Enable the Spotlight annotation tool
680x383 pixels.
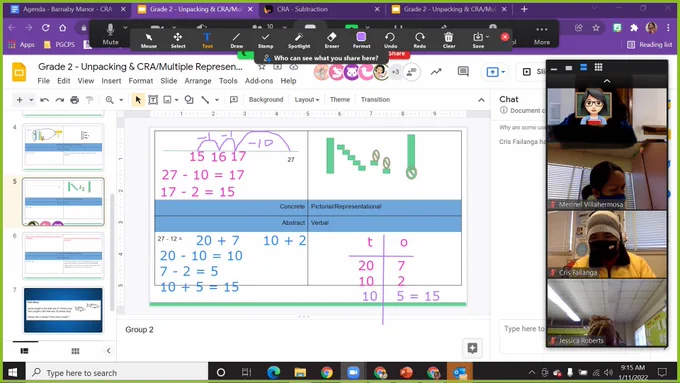point(299,40)
